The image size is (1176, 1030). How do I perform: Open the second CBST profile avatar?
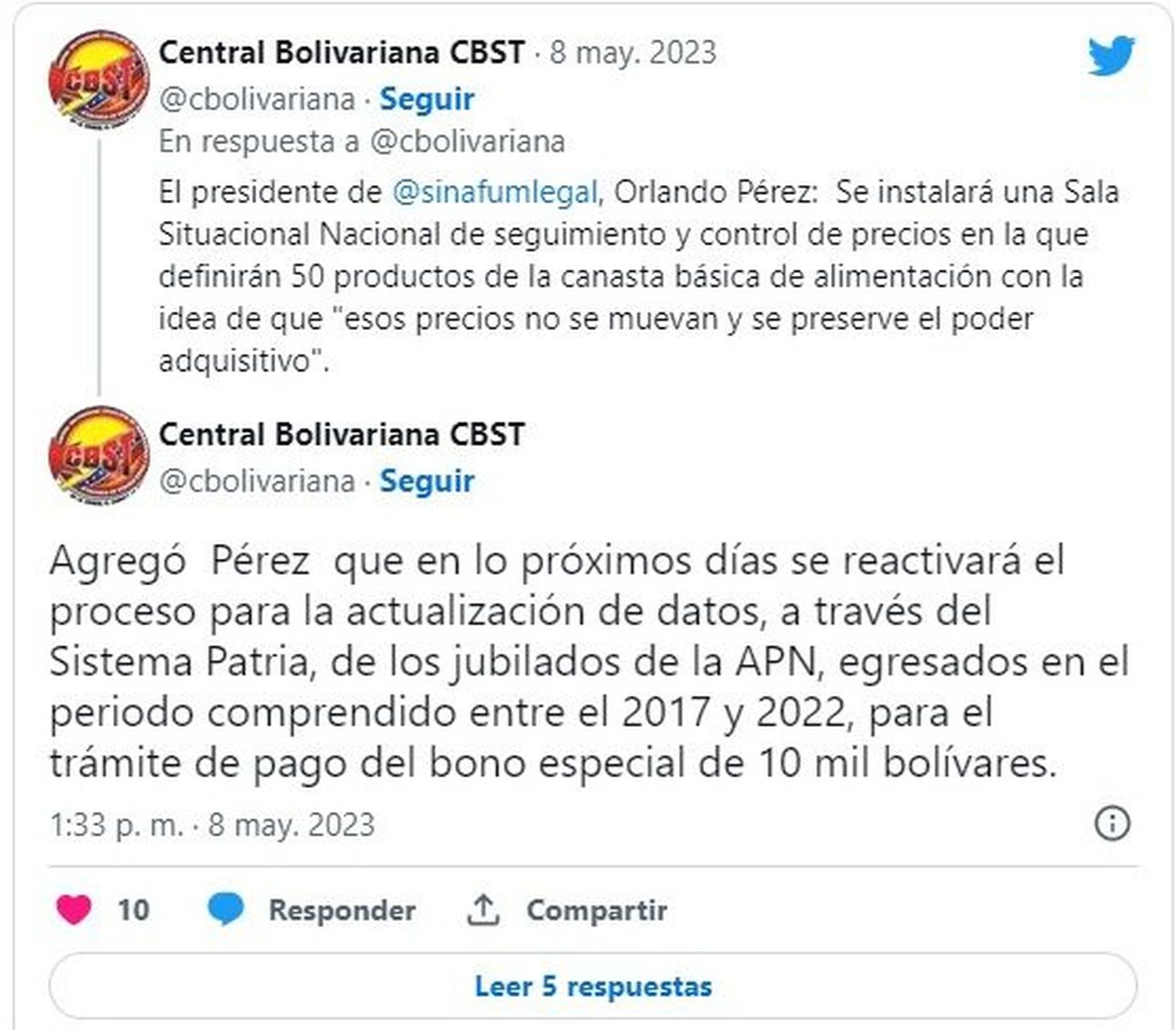coord(99,455)
